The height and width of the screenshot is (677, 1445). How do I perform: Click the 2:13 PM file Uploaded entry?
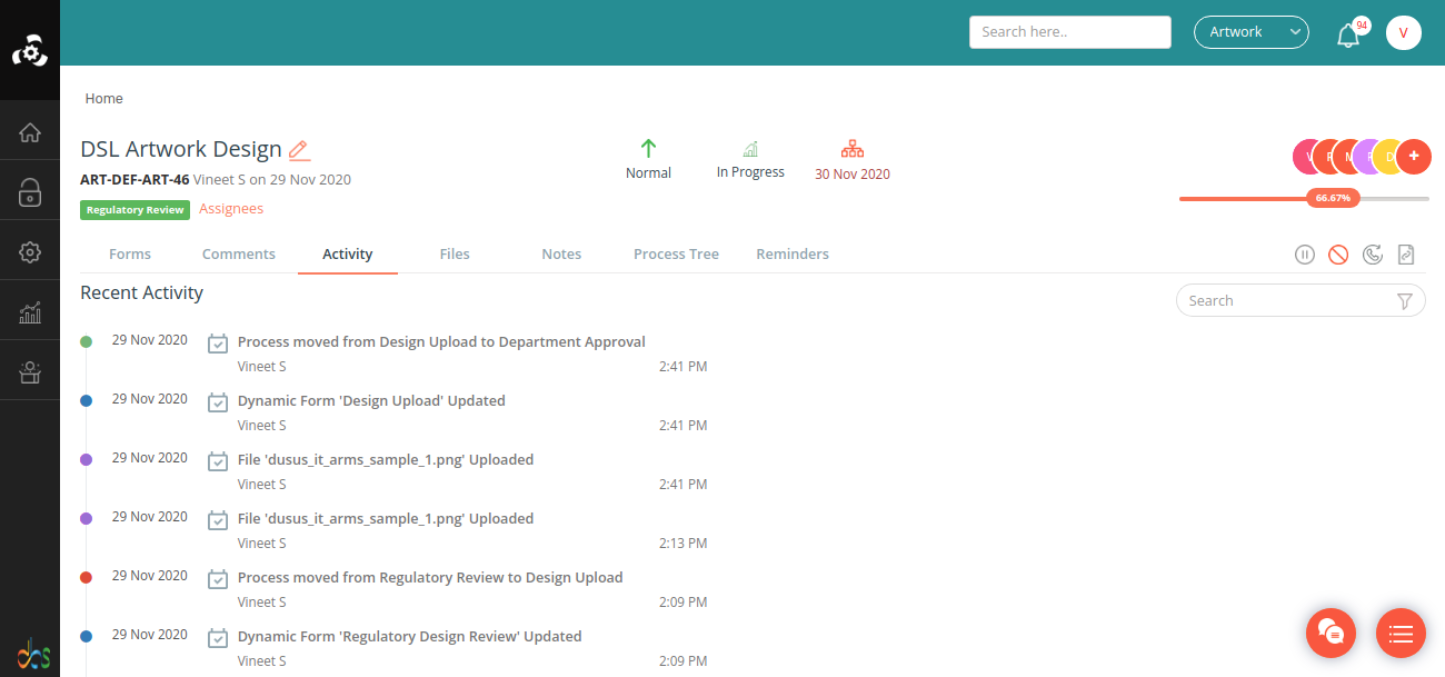[x=385, y=519]
